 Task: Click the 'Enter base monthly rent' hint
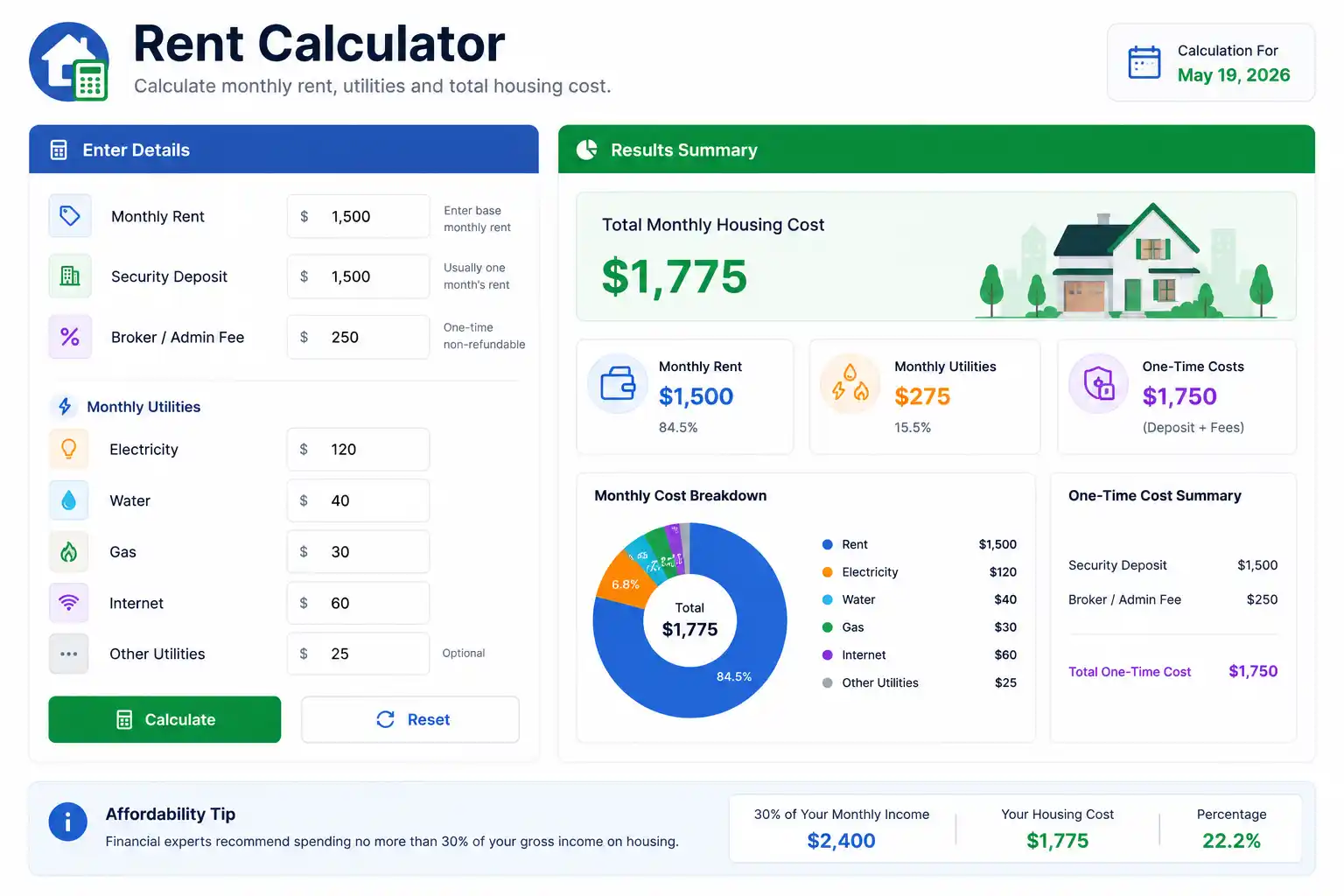pos(477,219)
